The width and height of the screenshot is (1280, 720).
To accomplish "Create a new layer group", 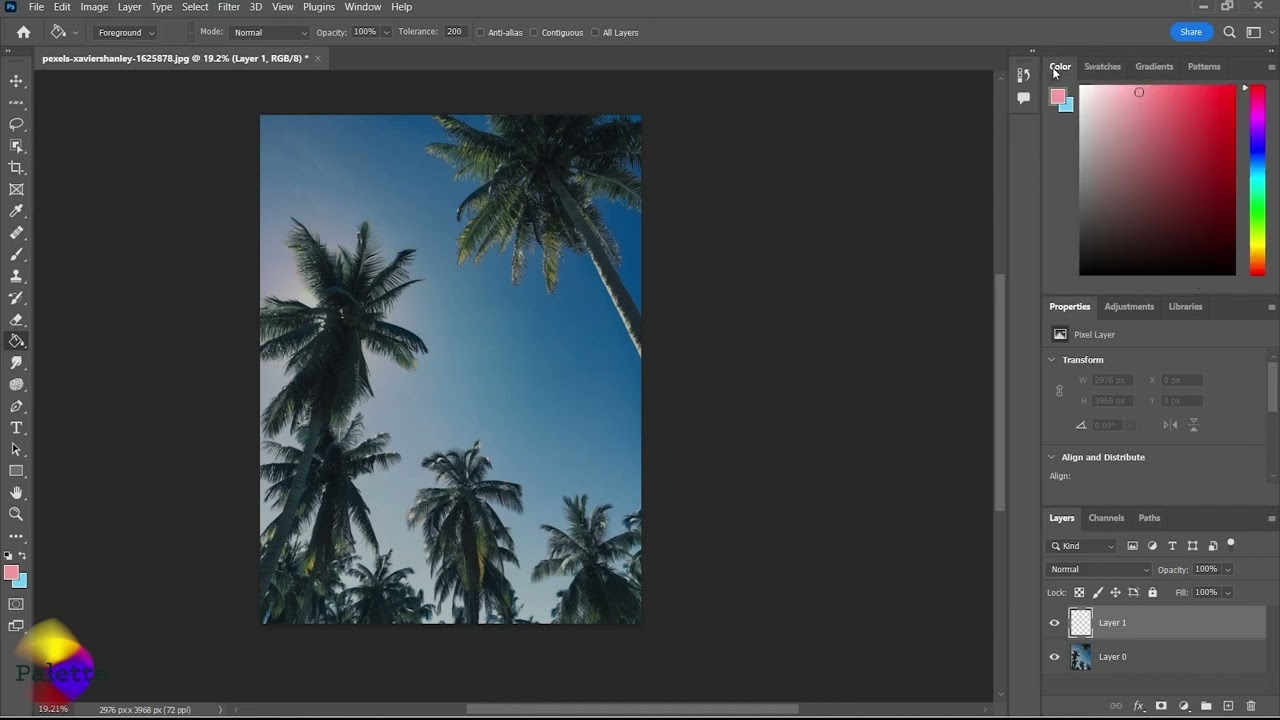I will pyautogui.click(x=1206, y=706).
